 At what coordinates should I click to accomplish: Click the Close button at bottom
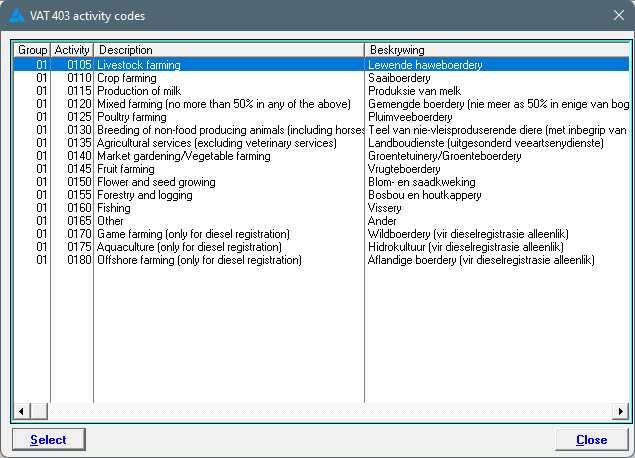click(591, 439)
